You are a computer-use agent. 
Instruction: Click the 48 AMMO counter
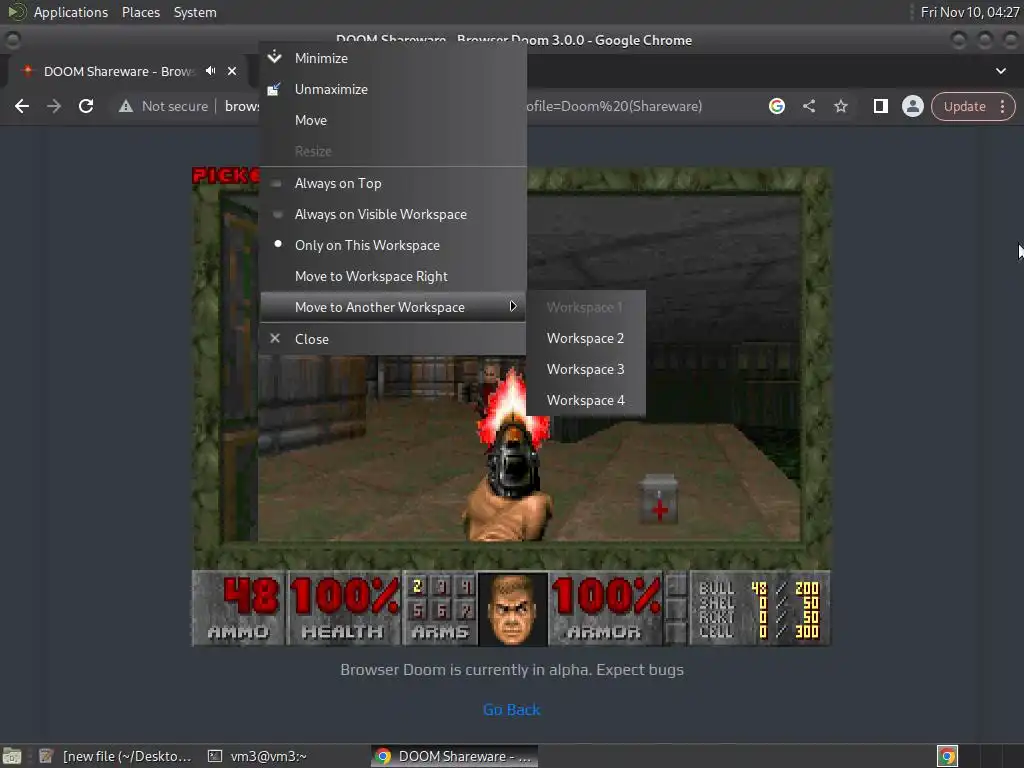[x=239, y=609]
